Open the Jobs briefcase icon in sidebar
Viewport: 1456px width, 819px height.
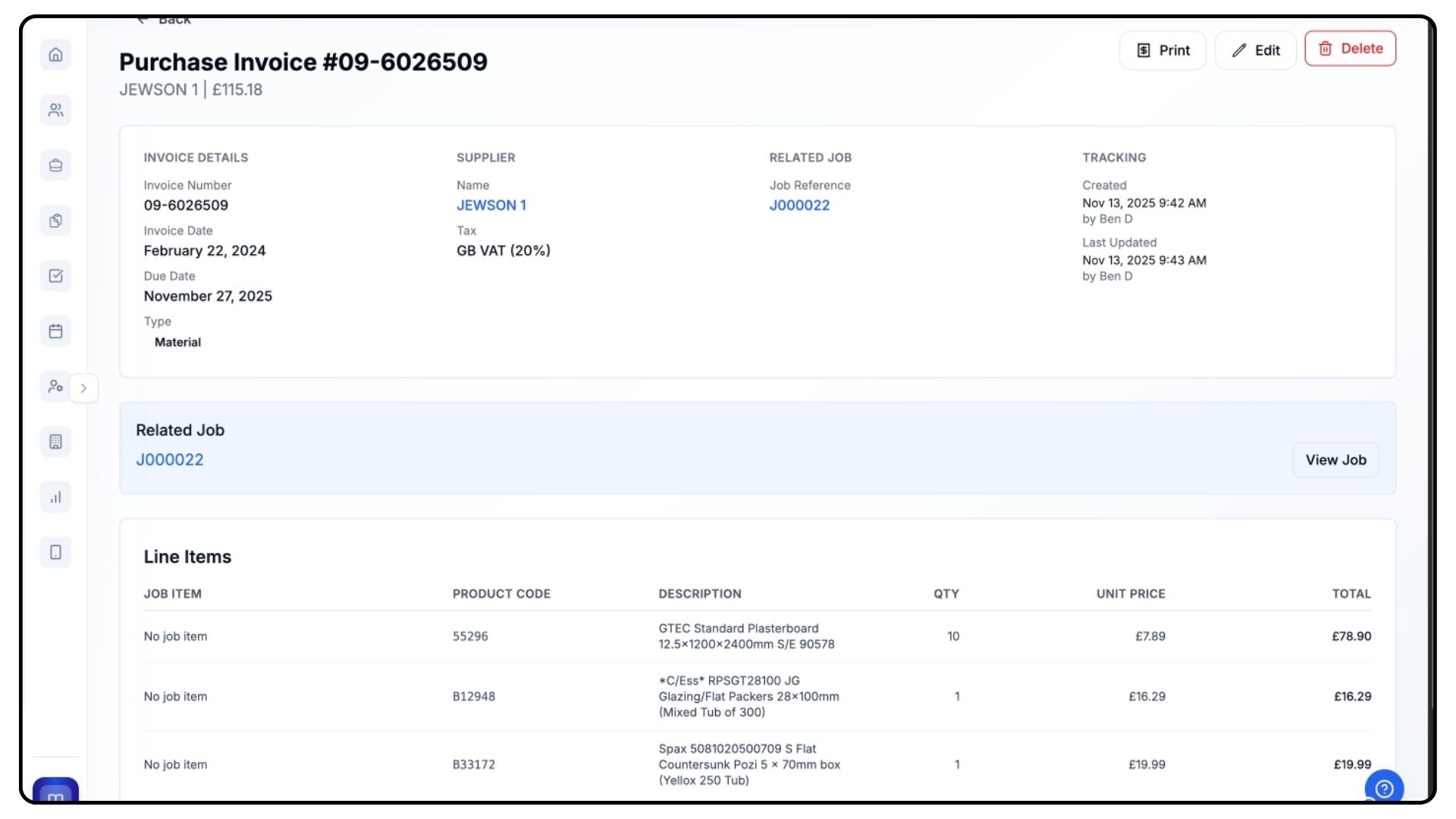point(55,165)
